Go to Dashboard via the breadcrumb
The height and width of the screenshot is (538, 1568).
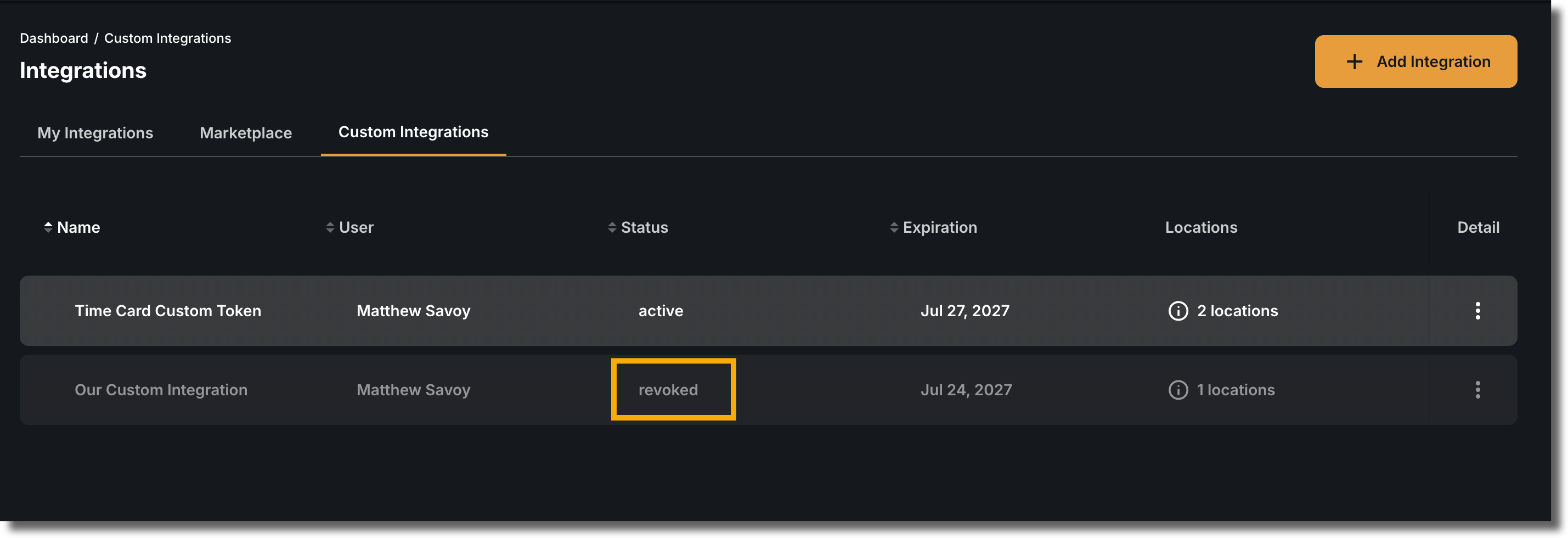coord(54,38)
